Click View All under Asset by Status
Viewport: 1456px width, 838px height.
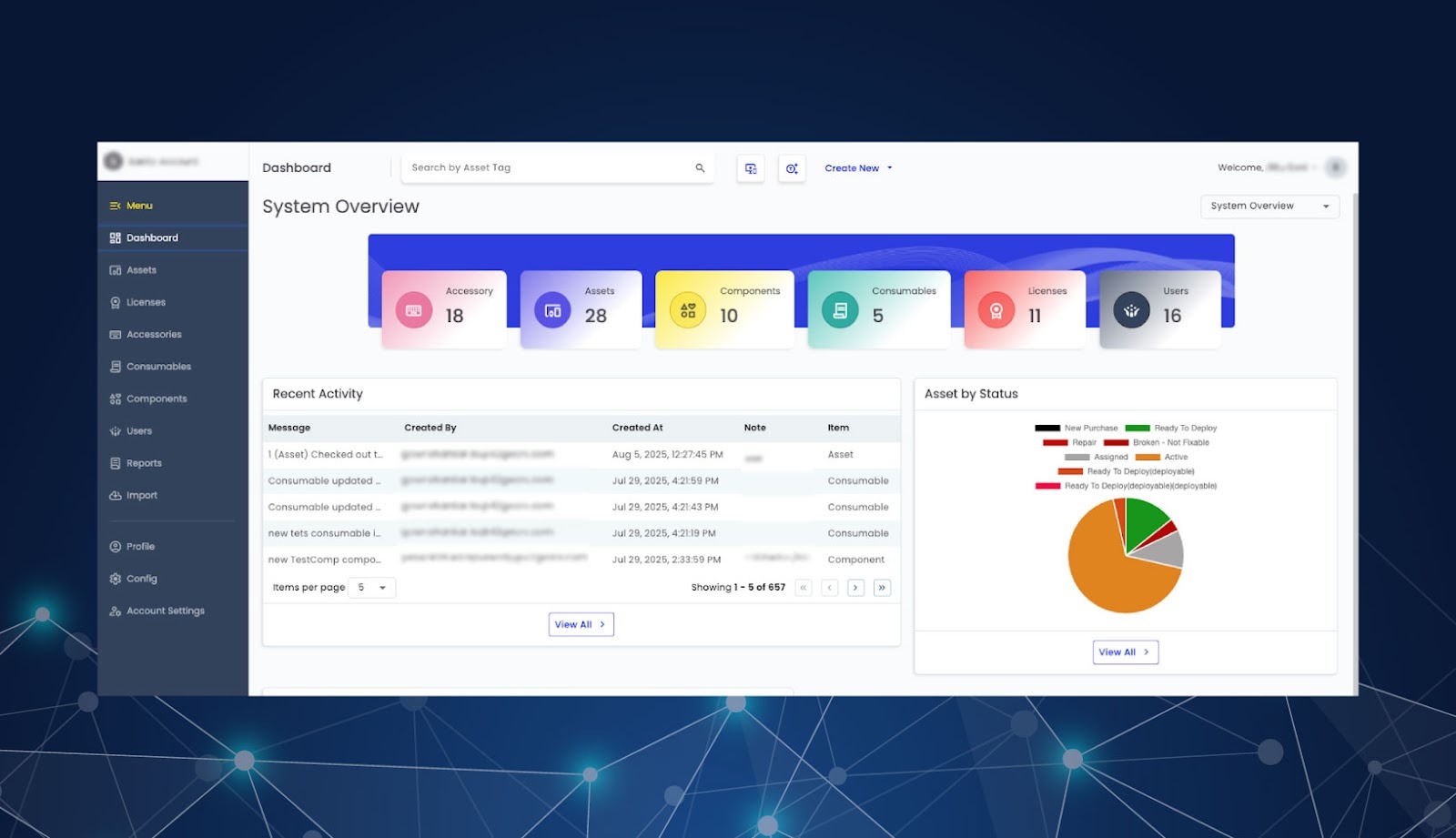pos(1125,652)
